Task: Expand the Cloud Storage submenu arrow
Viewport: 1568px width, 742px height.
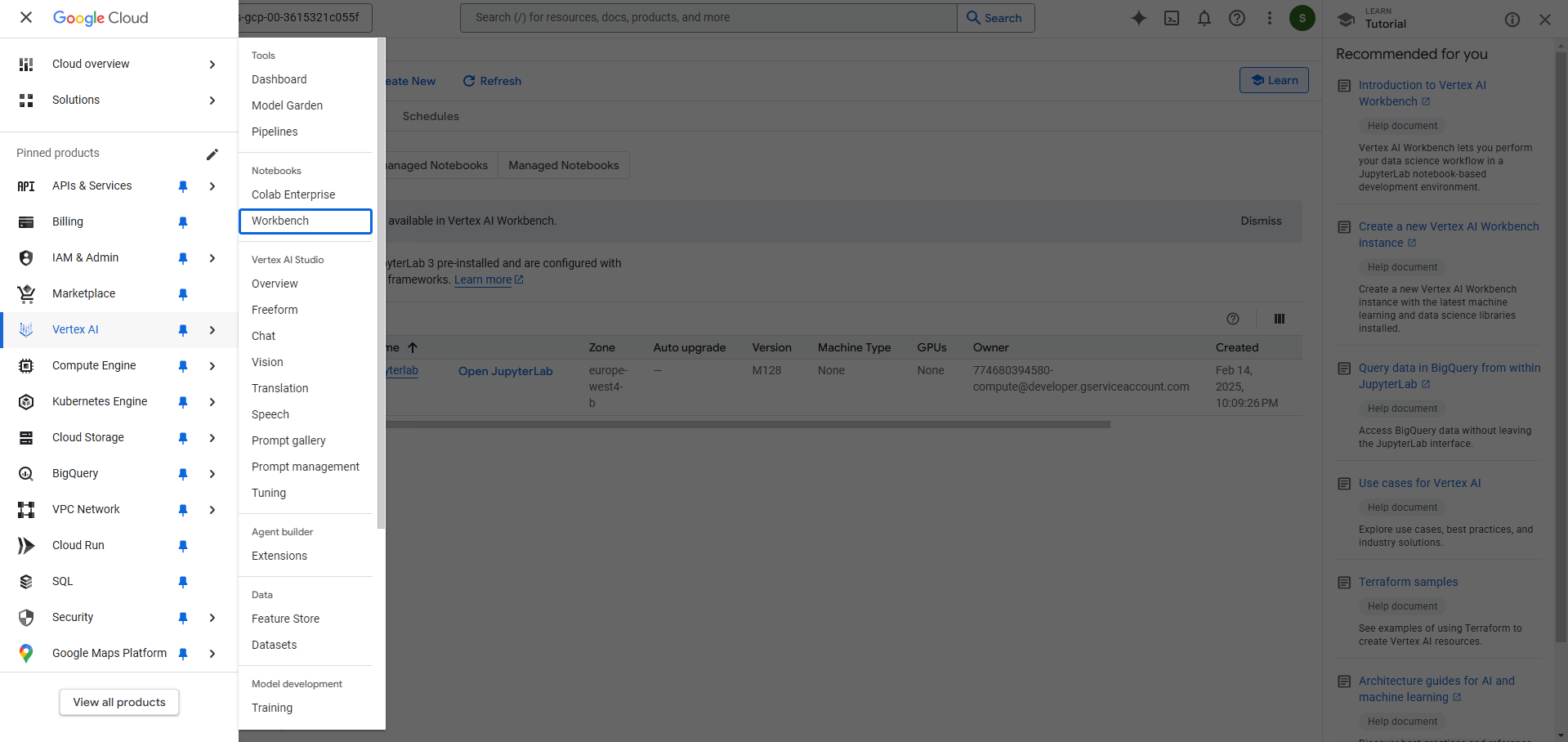Action: (212, 438)
